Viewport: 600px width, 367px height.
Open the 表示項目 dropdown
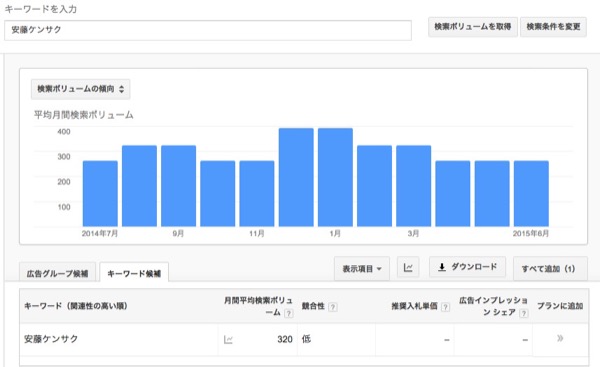[x=362, y=269]
